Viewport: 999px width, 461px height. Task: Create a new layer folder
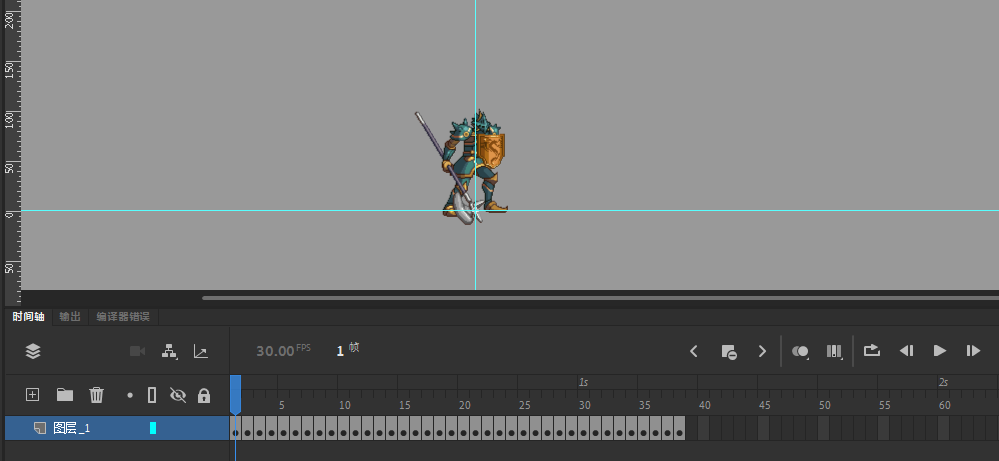point(65,395)
